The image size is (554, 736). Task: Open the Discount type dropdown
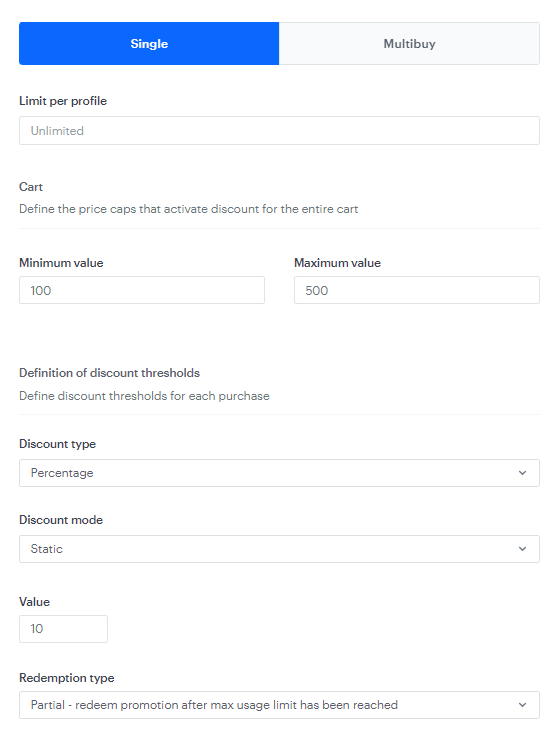click(279, 473)
